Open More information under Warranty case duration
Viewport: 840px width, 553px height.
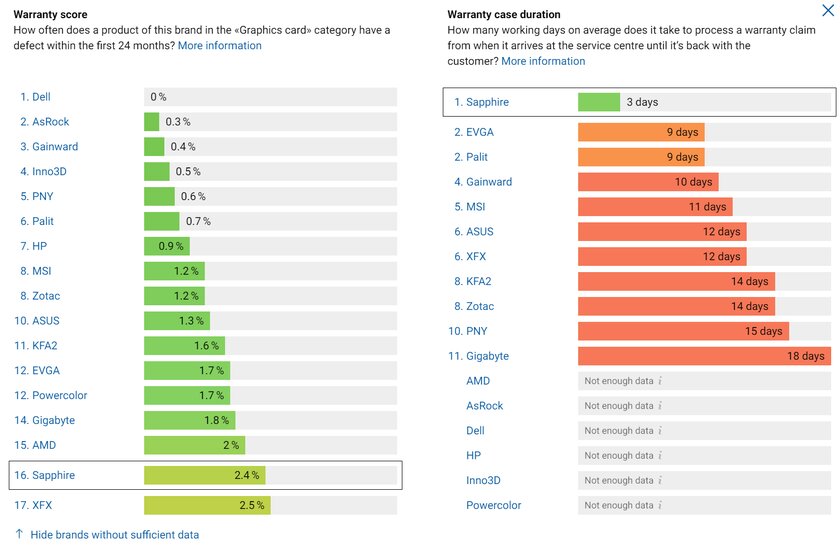(543, 62)
